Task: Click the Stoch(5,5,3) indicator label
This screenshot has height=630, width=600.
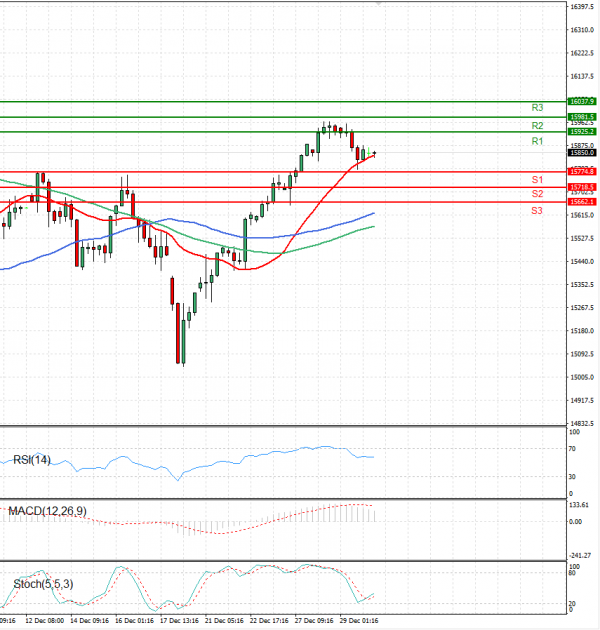Action: click(x=40, y=582)
